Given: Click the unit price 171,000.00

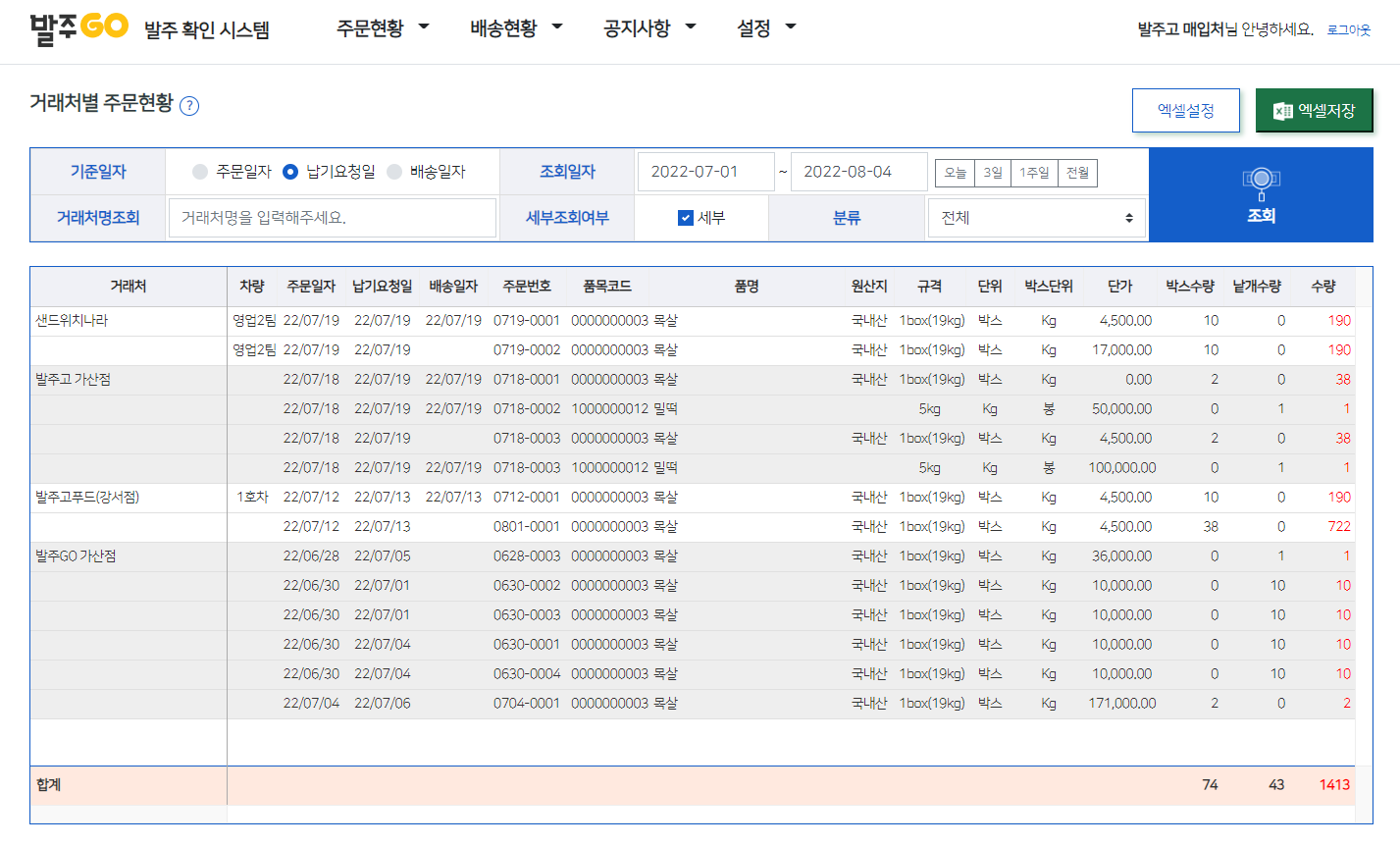Looking at the screenshot, I should click(x=1122, y=704).
